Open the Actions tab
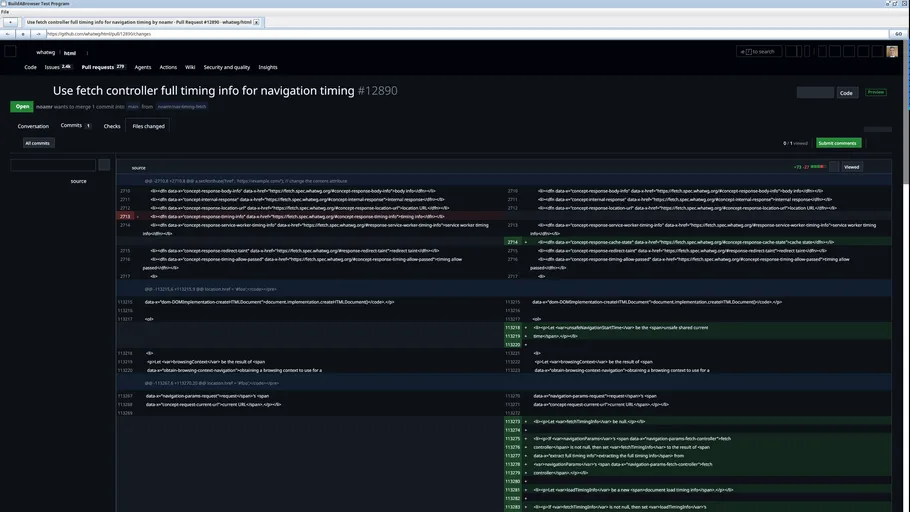 (x=168, y=67)
